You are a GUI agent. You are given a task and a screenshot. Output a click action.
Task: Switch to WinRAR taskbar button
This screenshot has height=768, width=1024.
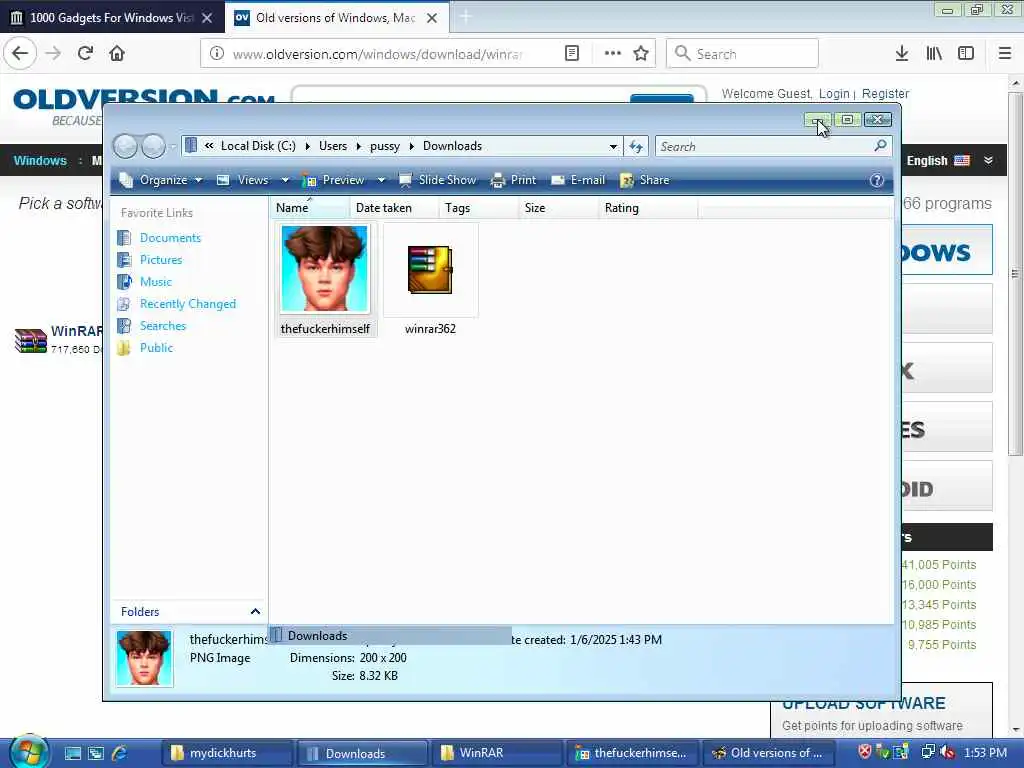click(x=498, y=753)
